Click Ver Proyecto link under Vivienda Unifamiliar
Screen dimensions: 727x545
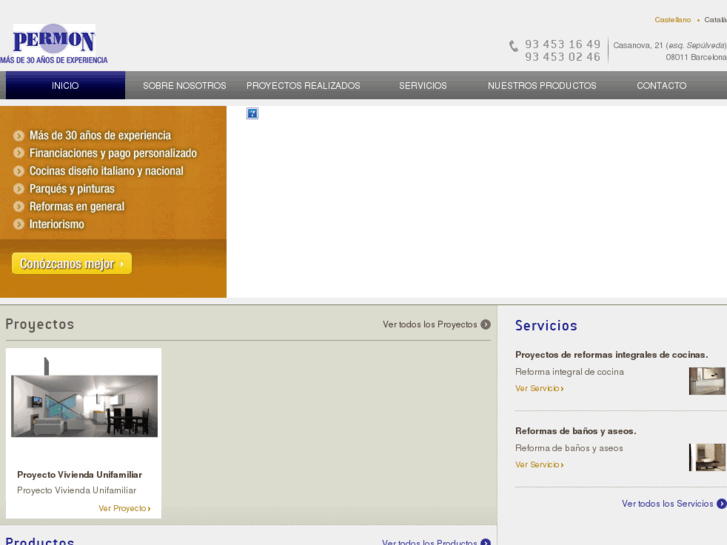pos(124,508)
